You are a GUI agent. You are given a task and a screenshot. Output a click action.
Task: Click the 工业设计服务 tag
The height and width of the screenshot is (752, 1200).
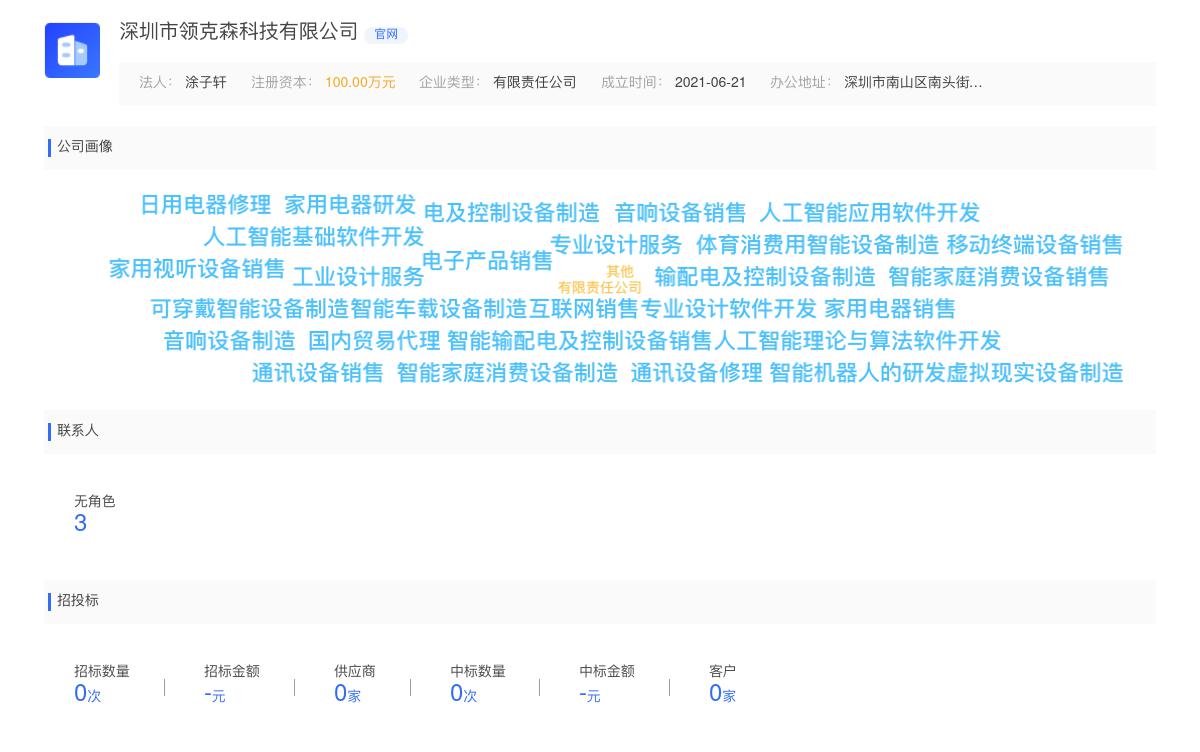358,277
